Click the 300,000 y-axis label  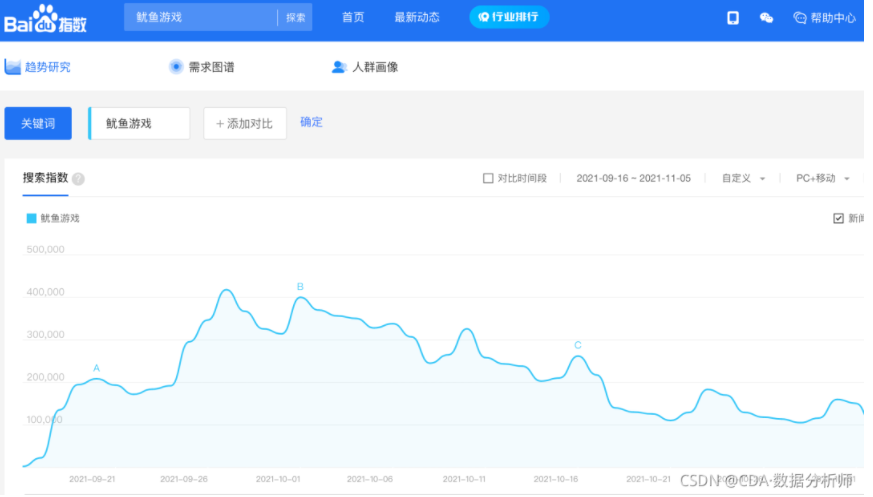[45, 334]
